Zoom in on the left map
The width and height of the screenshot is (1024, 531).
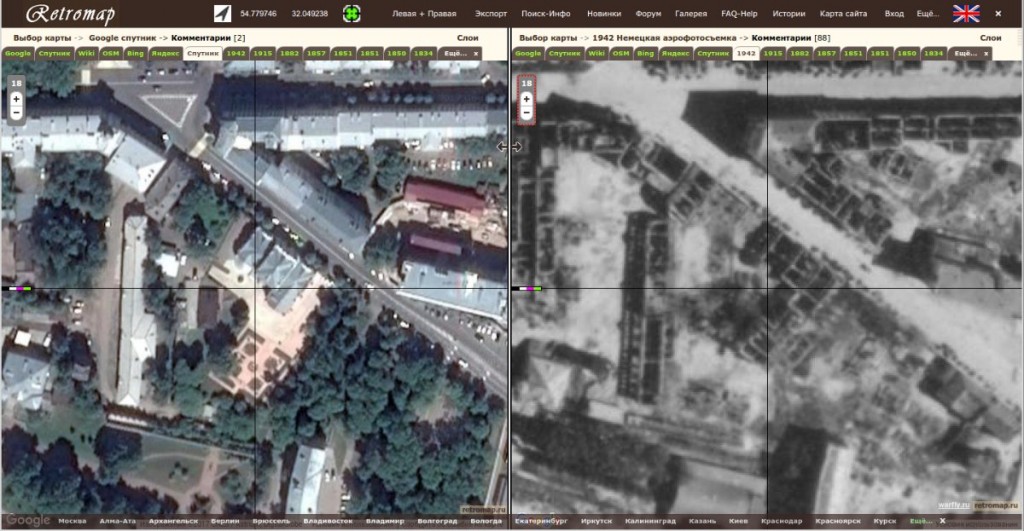[x=16, y=99]
